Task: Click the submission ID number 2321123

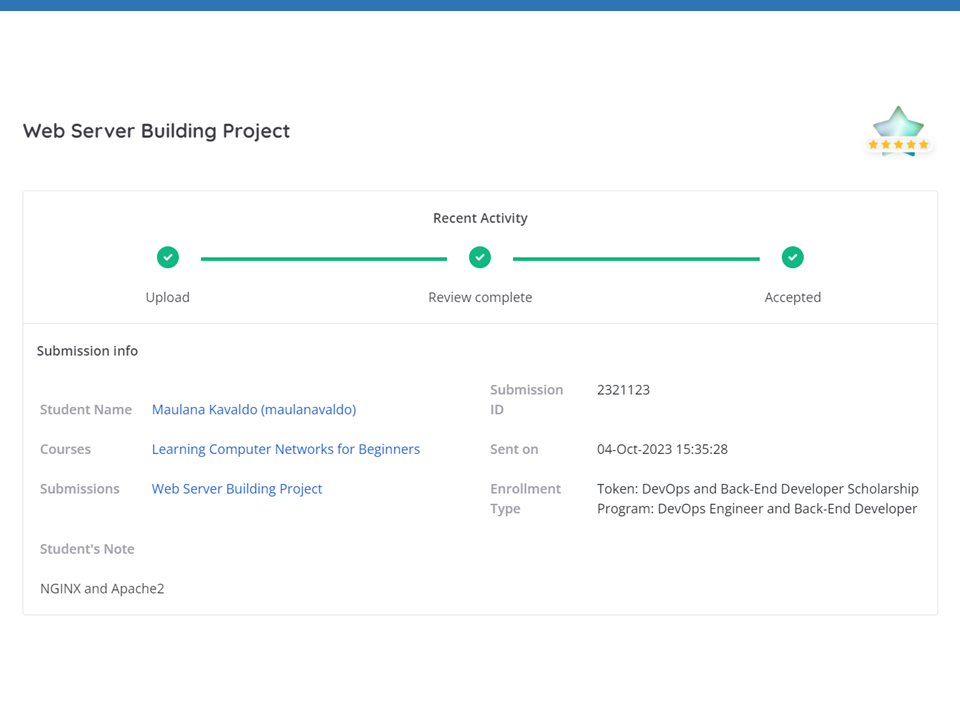Action: [x=623, y=390]
